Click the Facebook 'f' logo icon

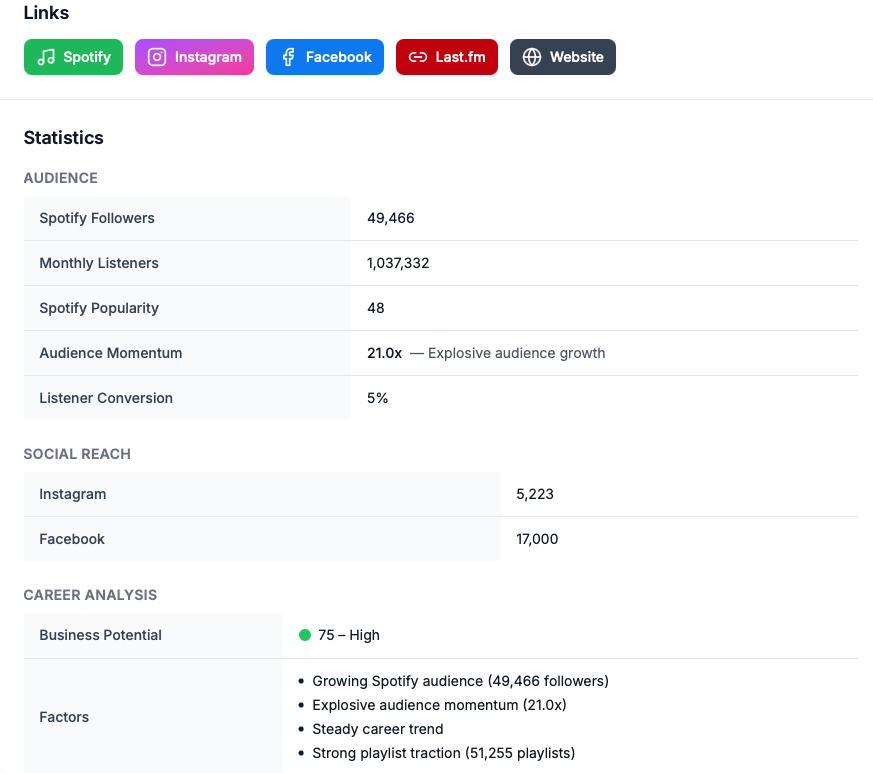pos(288,57)
